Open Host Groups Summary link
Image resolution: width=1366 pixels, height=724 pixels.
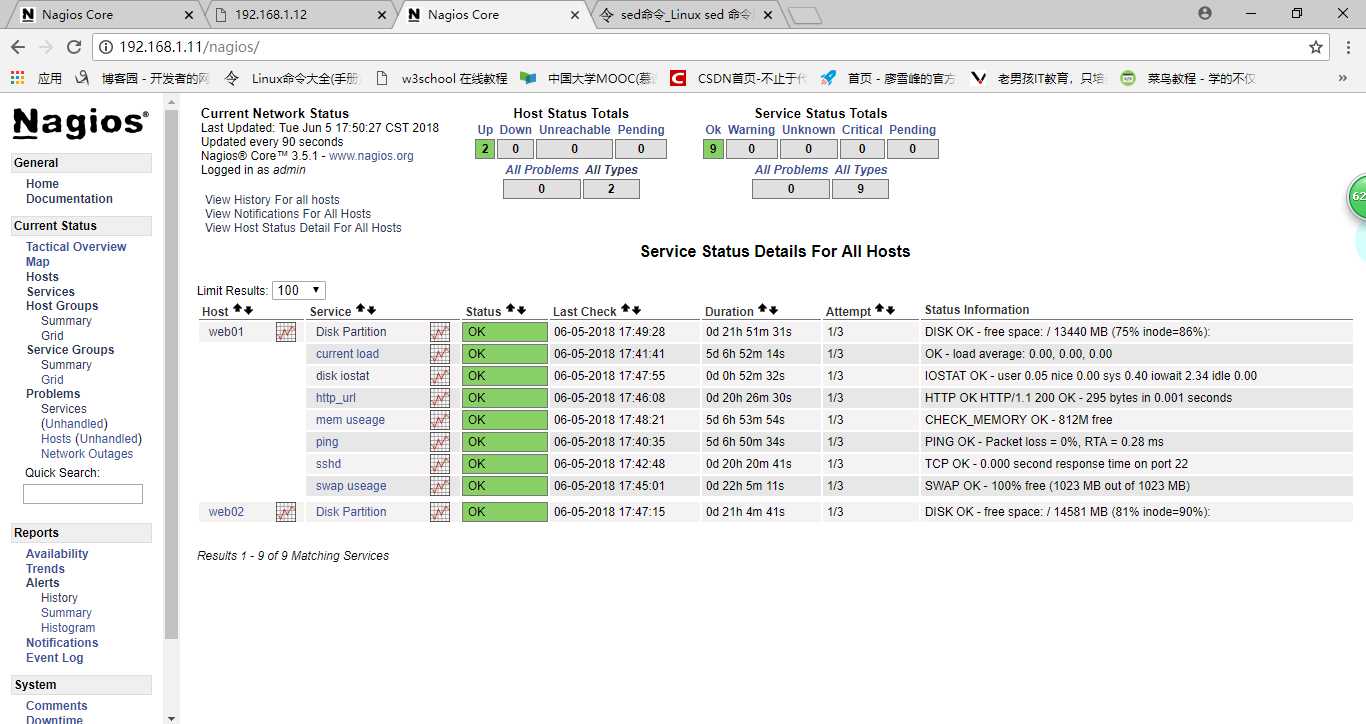[x=66, y=321]
